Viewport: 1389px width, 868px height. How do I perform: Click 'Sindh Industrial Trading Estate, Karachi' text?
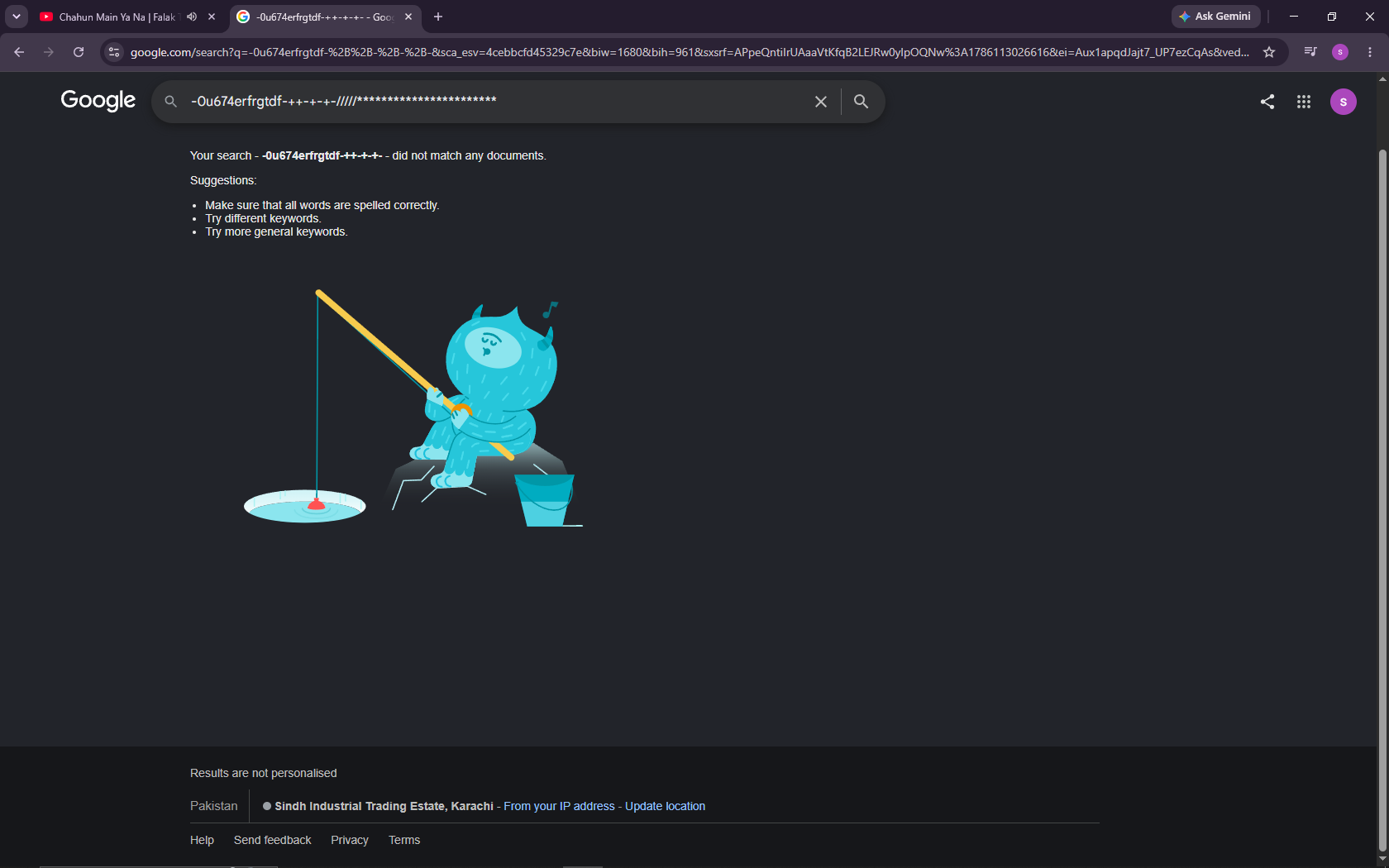click(x=384, y=806)
